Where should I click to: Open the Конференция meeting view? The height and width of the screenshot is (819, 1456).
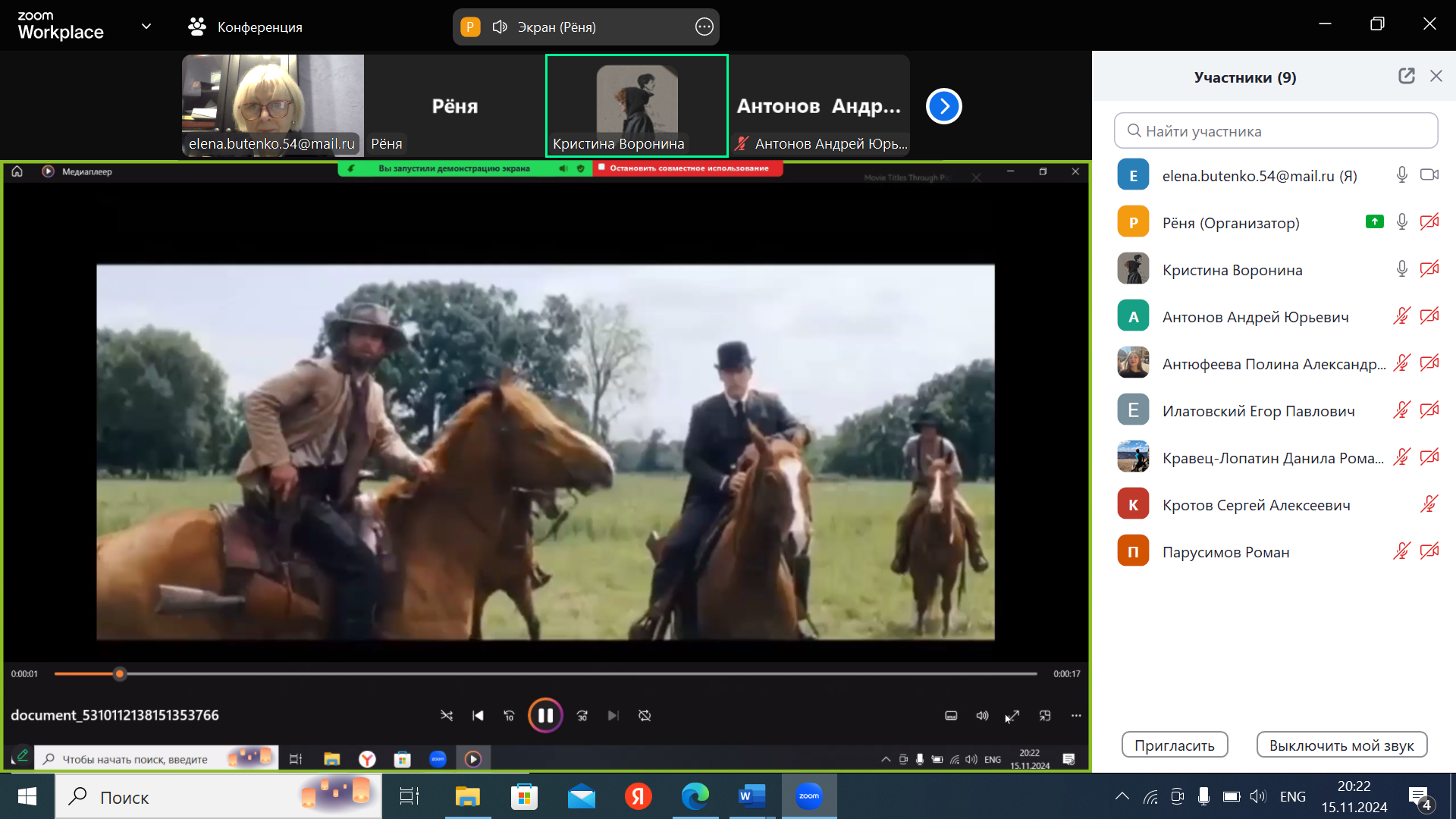point(245,27)
